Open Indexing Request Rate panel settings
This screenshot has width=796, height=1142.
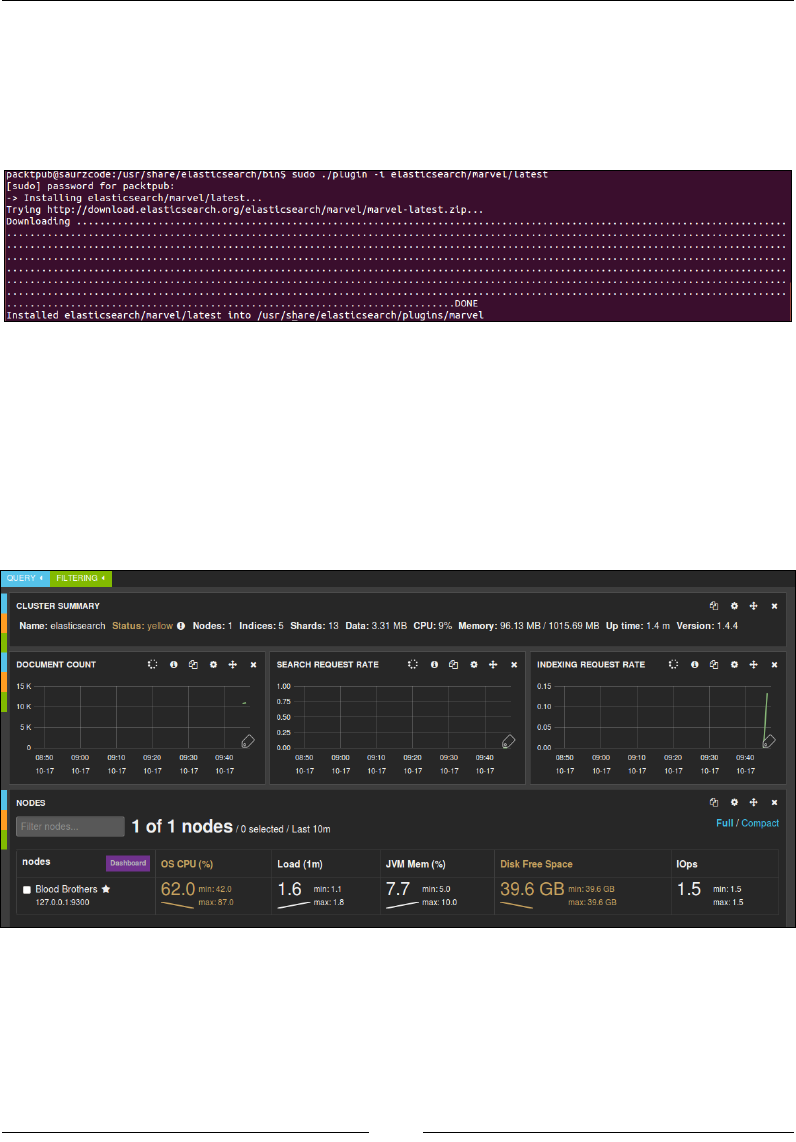[x=734, y=664]
